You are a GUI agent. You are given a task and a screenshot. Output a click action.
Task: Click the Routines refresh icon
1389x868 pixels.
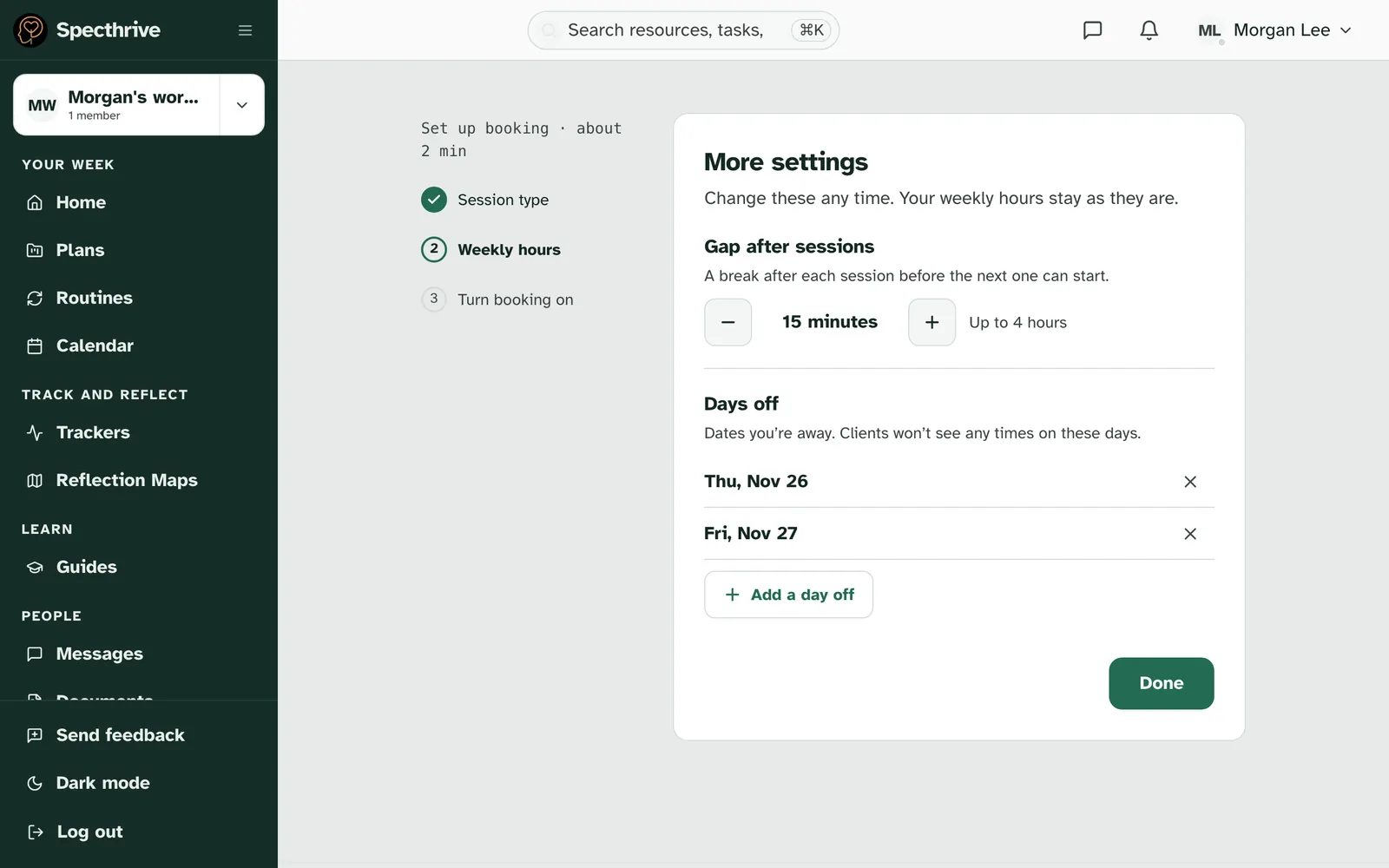[35, 298]
